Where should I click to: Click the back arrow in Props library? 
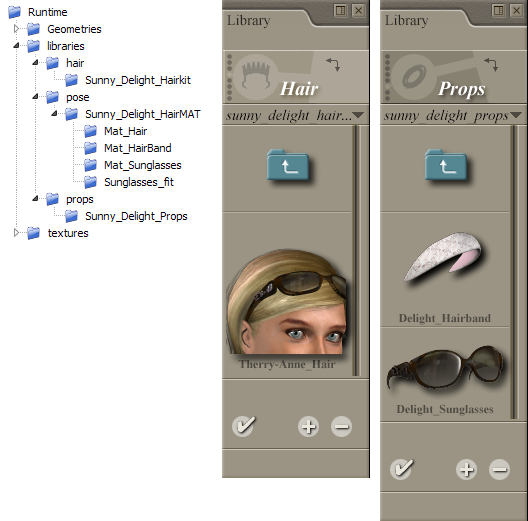point(491,64)
